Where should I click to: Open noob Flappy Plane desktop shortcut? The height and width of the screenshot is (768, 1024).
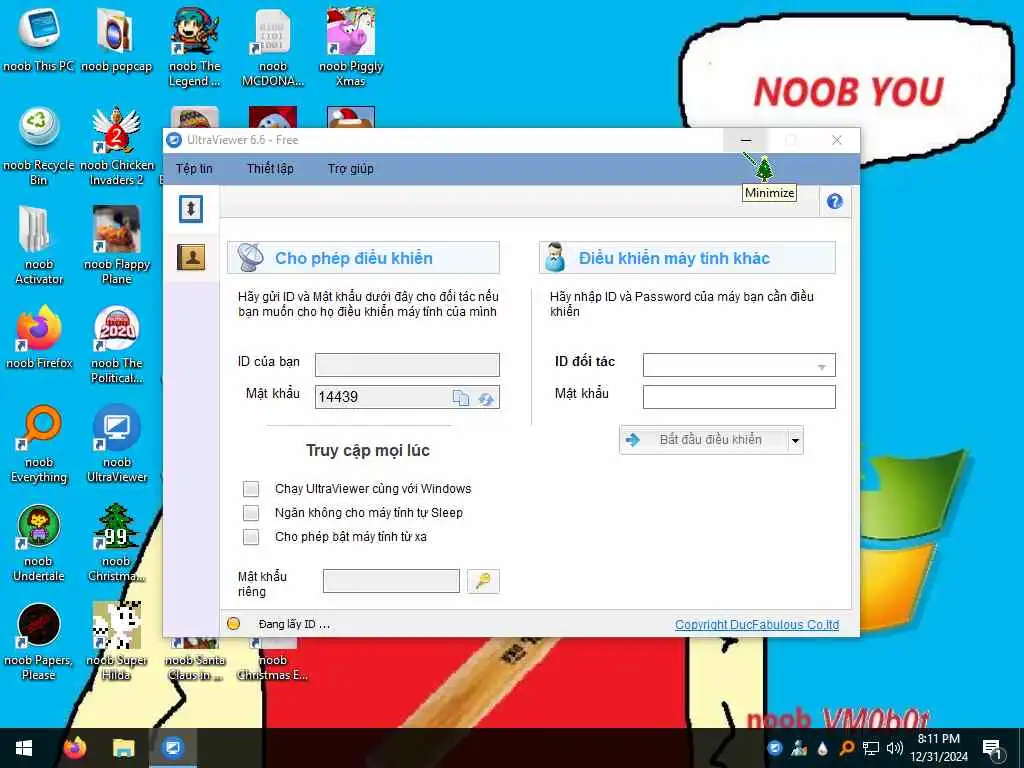point(116,245)
